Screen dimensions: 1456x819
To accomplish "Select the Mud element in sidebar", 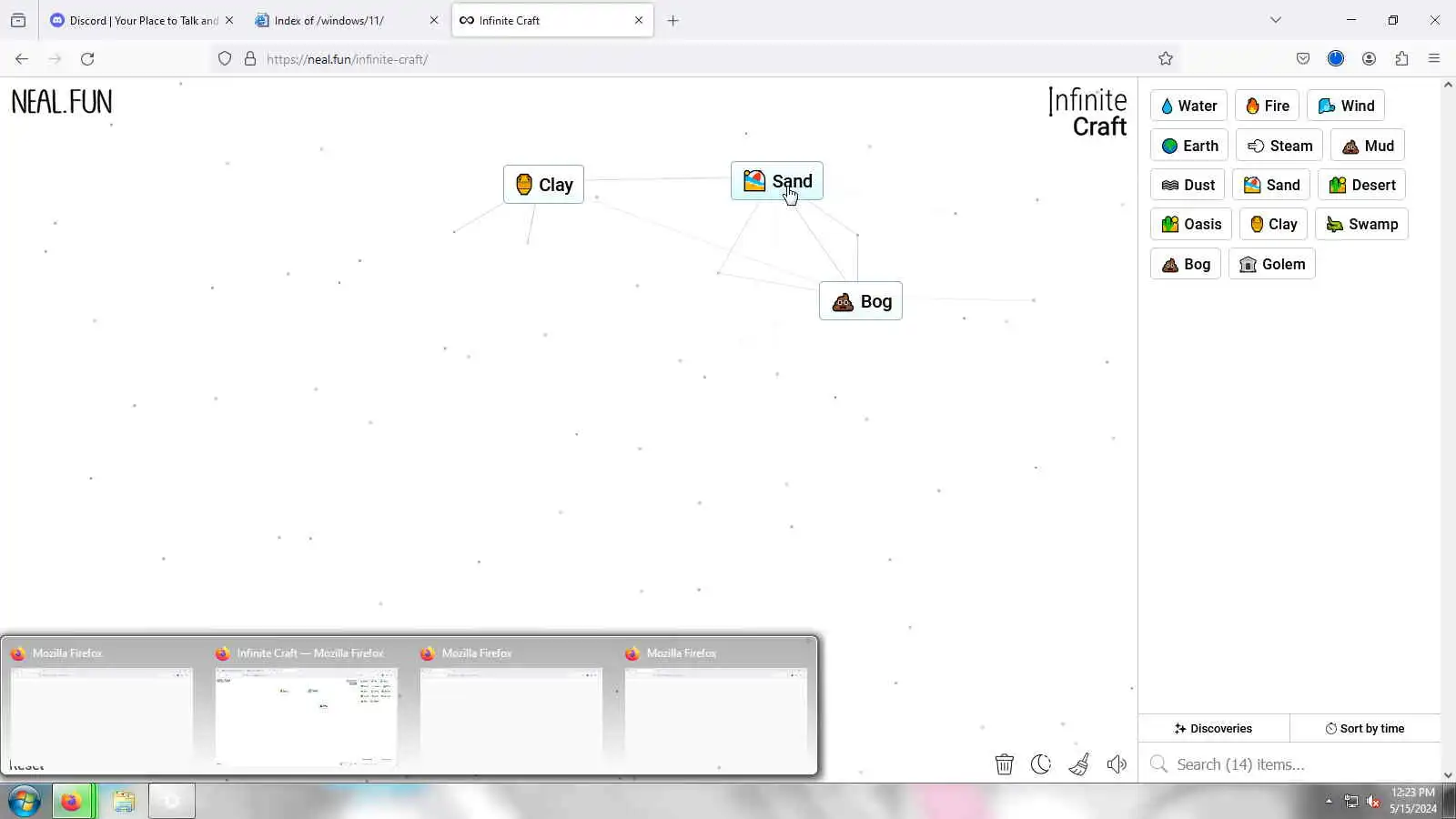I will [1368, 146].
